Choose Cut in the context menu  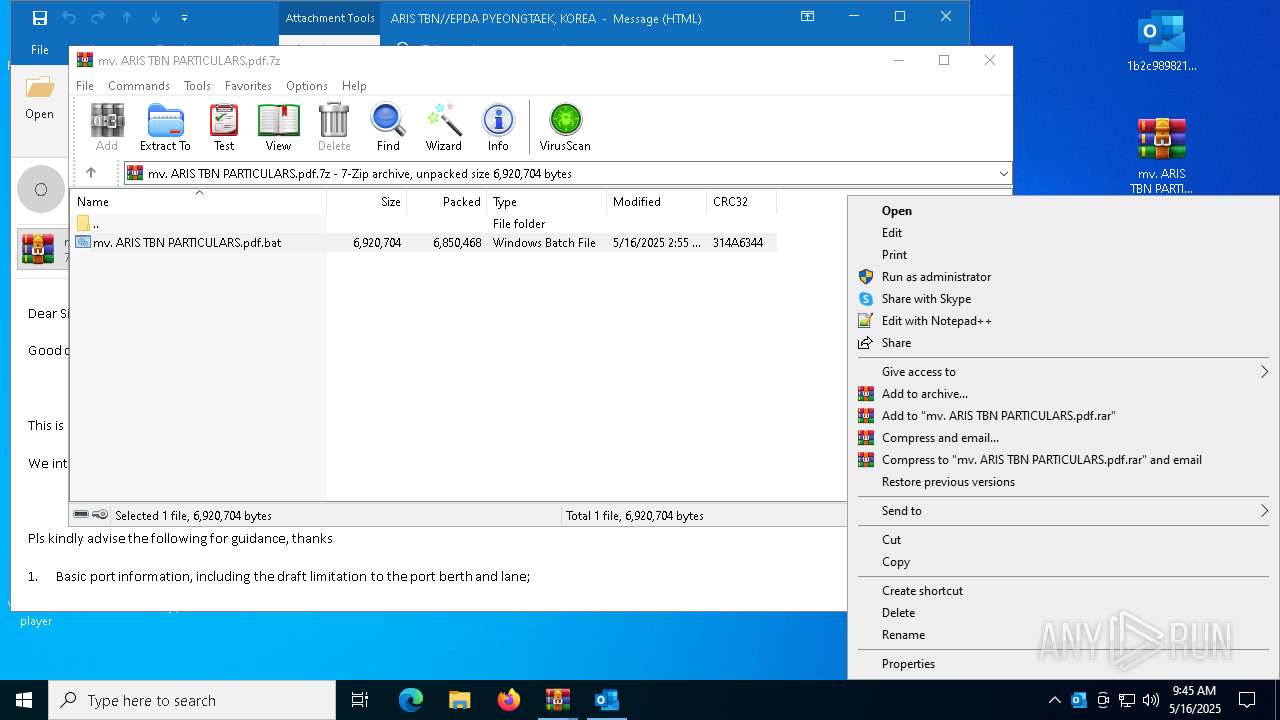[x=1063, y=539]
